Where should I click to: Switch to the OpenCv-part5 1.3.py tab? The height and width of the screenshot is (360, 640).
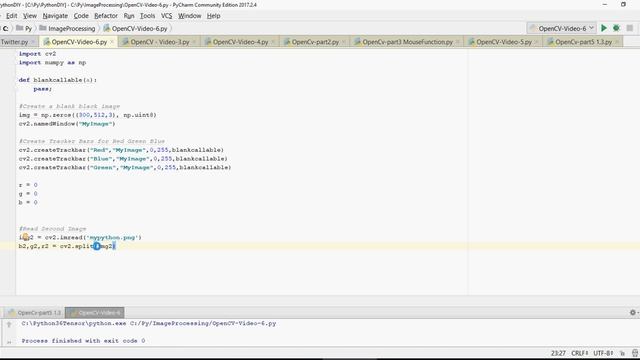click(x=583, y=42)
